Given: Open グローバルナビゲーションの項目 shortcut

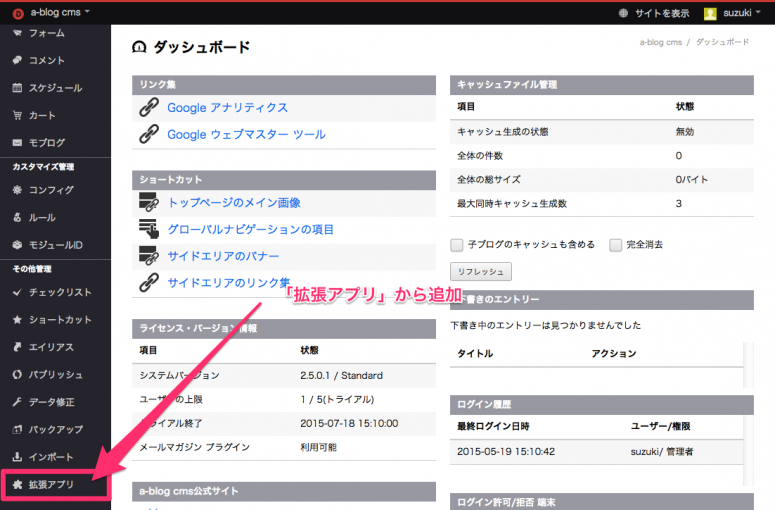Looking at the screenshot, I should [251, 229].
